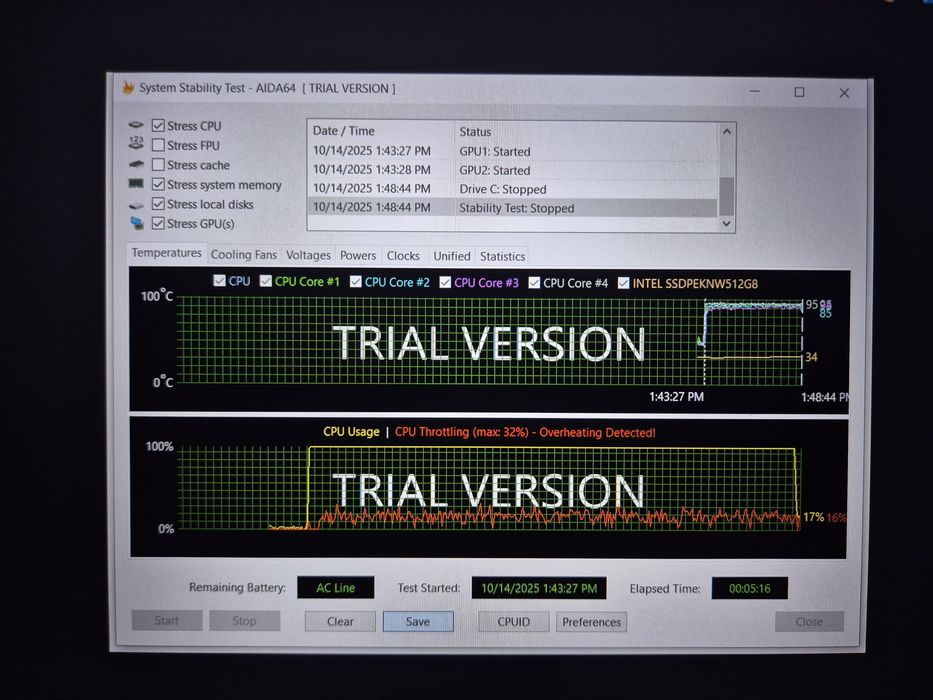Save the stability test results
The width and height of the screenshot is (933, 700).
(x=418, y=621)
